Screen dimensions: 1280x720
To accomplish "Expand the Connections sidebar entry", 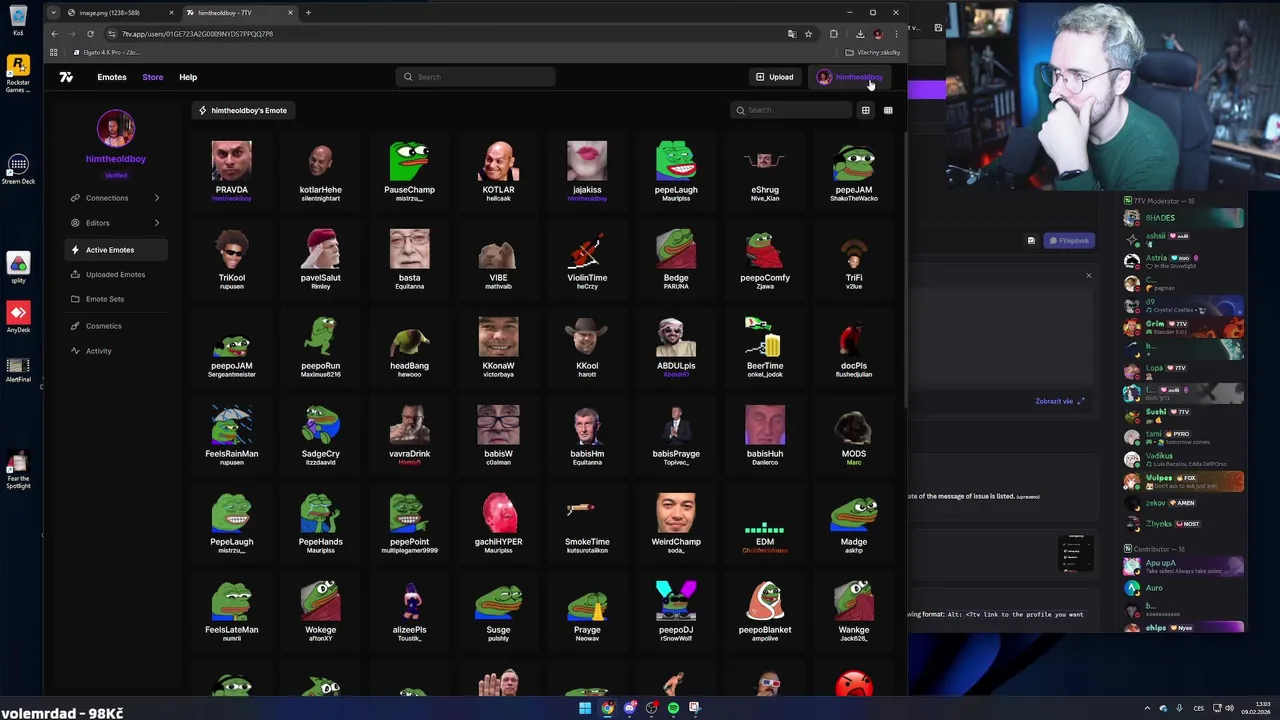I will pyautogui.click(x=115, y=198).
